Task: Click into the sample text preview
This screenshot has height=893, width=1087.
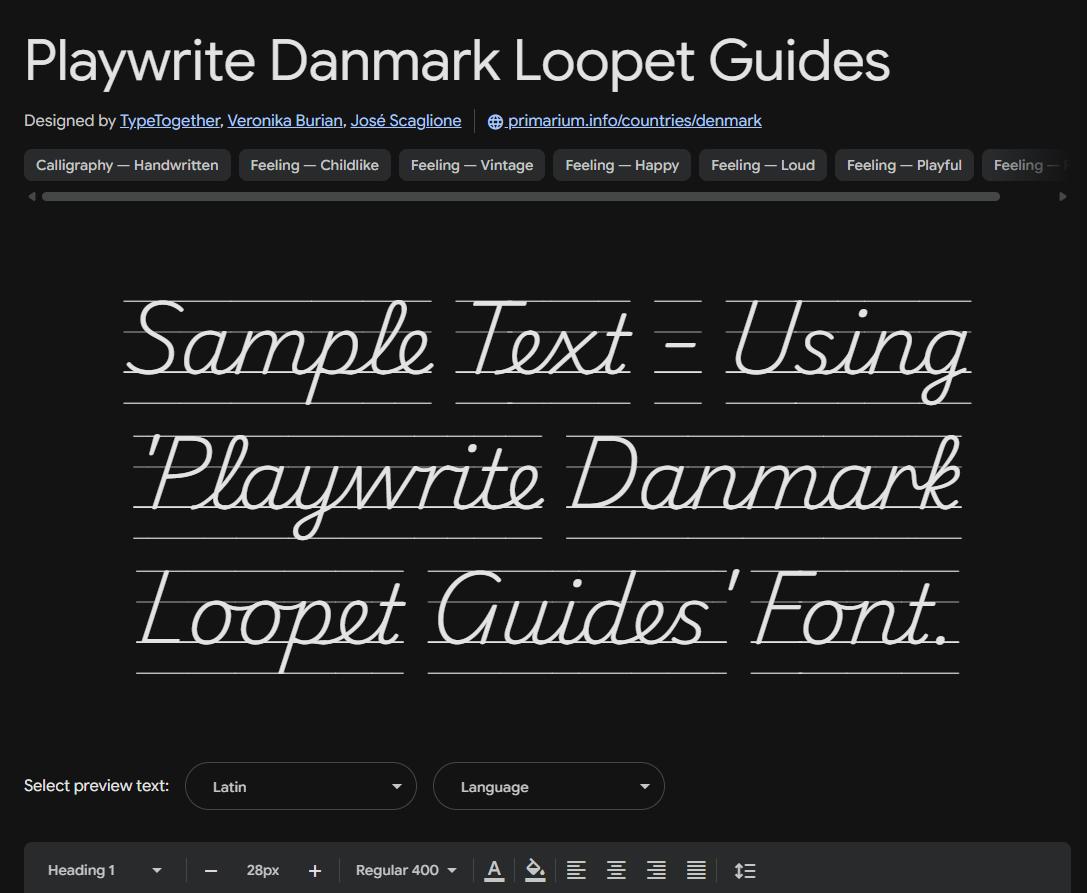Action: 548,485
